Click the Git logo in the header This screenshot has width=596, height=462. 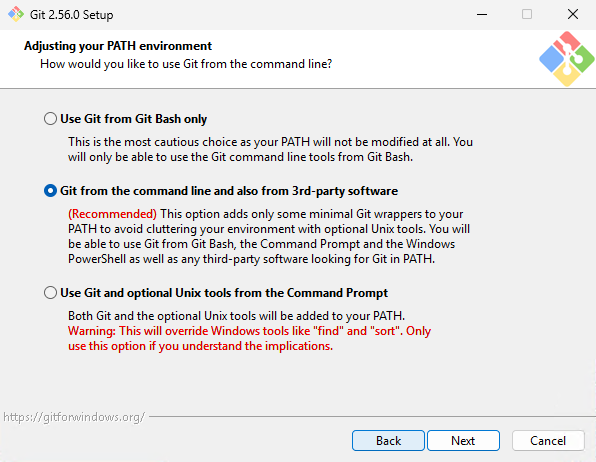567,59
